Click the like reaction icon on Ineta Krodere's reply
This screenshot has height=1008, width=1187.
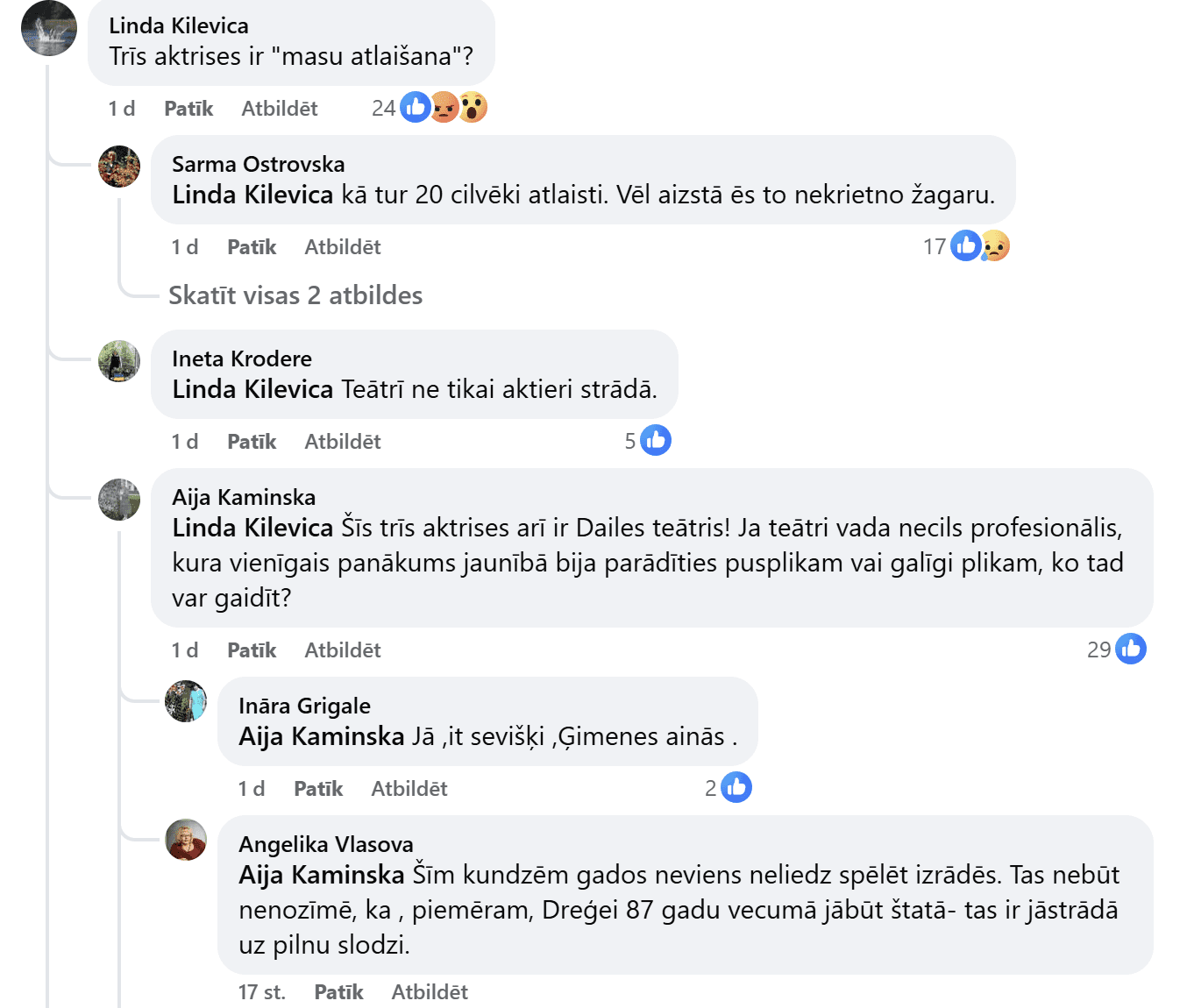656,440
